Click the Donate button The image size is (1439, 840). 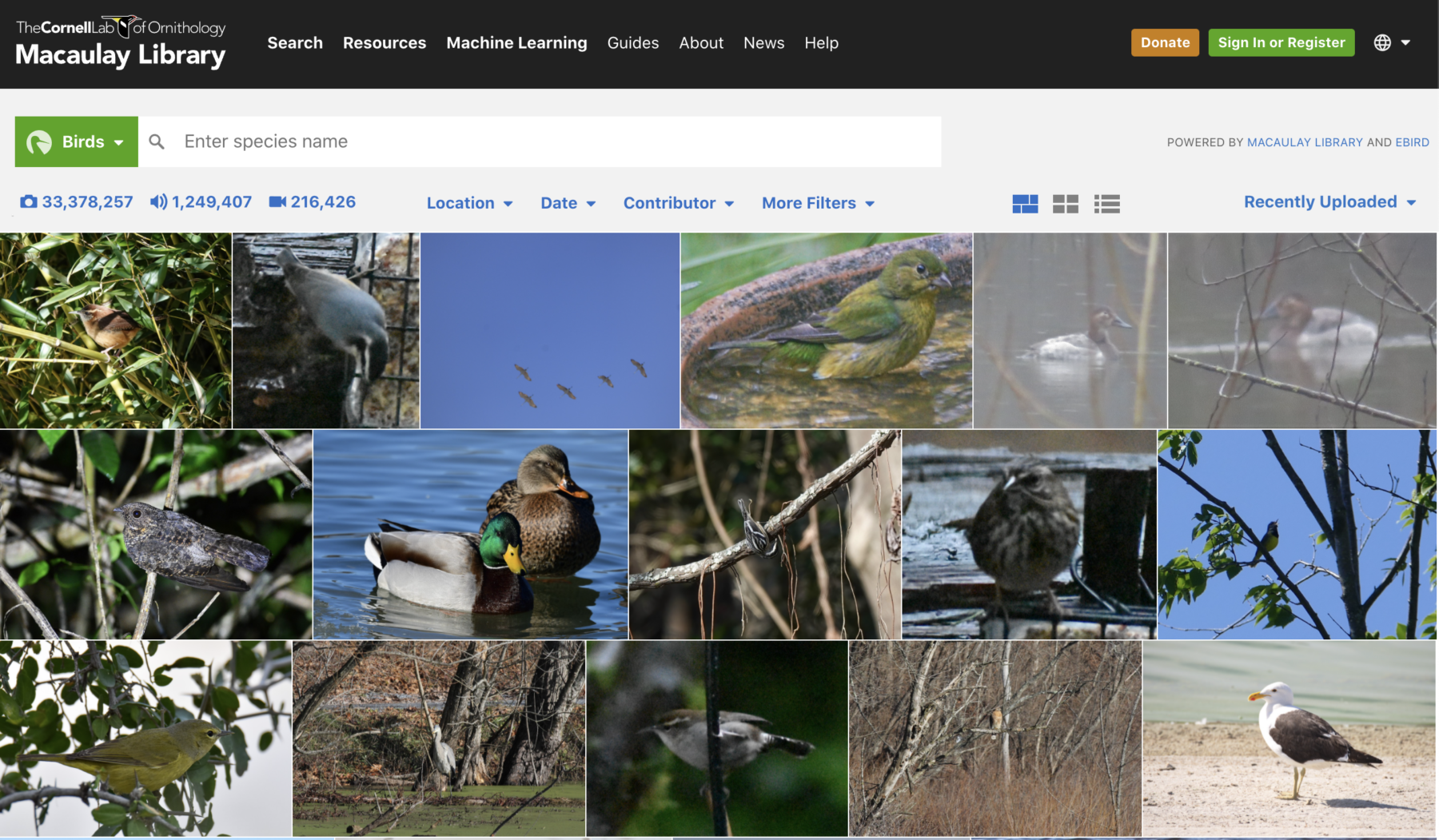(1165, 42)
